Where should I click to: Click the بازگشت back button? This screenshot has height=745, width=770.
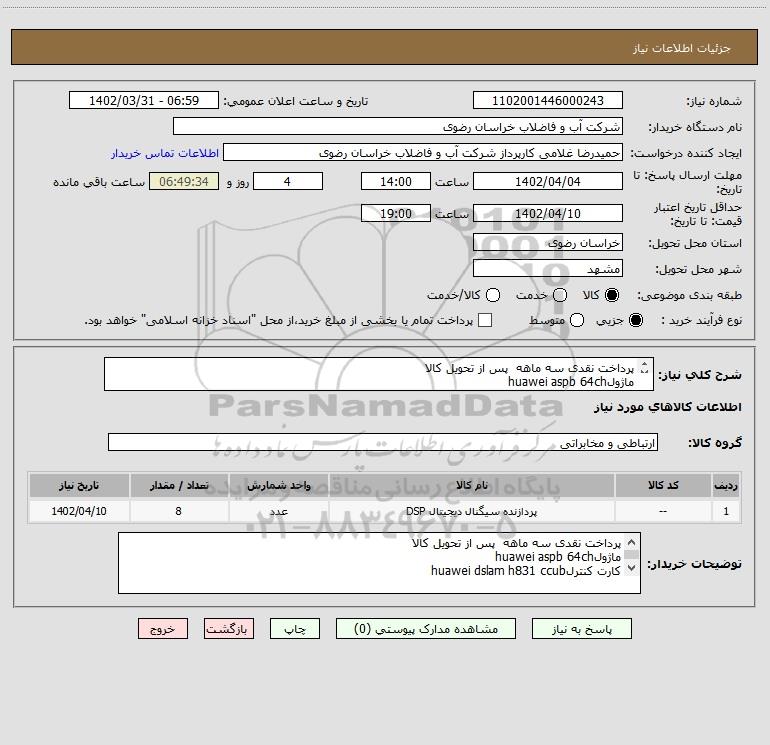[229, 629]
